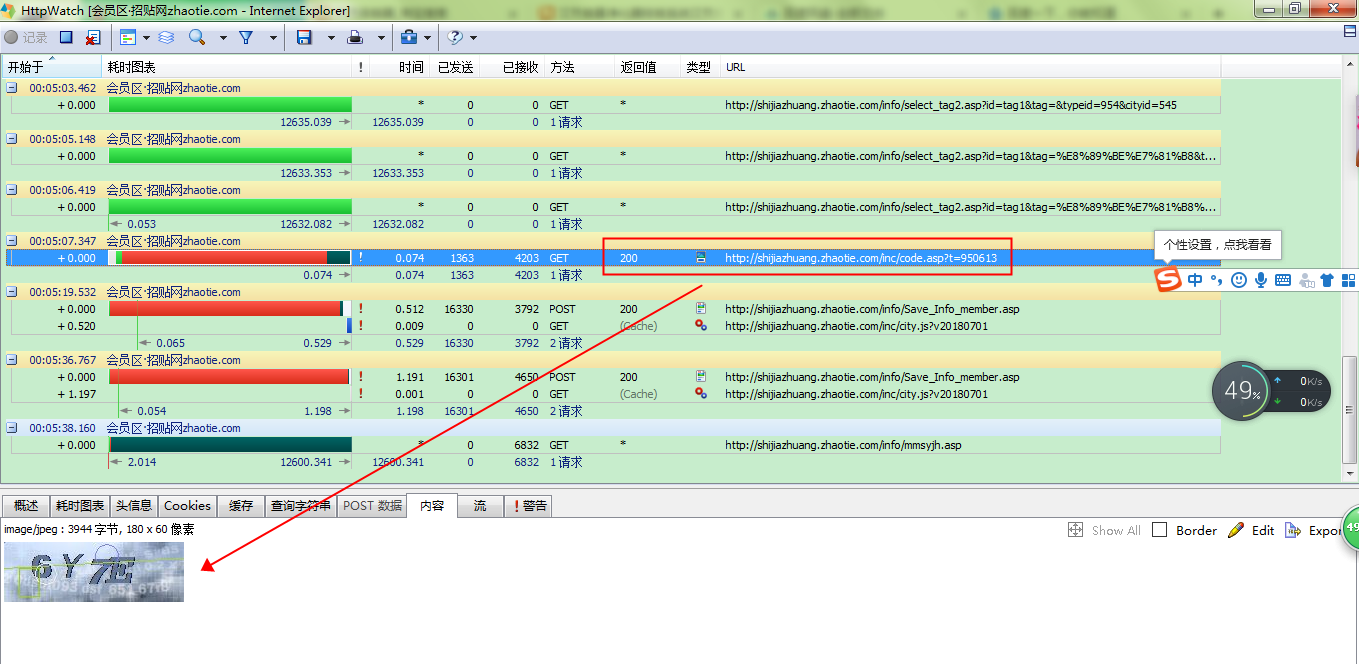Click the 49% download speed circle indicator

(1240, 390)
